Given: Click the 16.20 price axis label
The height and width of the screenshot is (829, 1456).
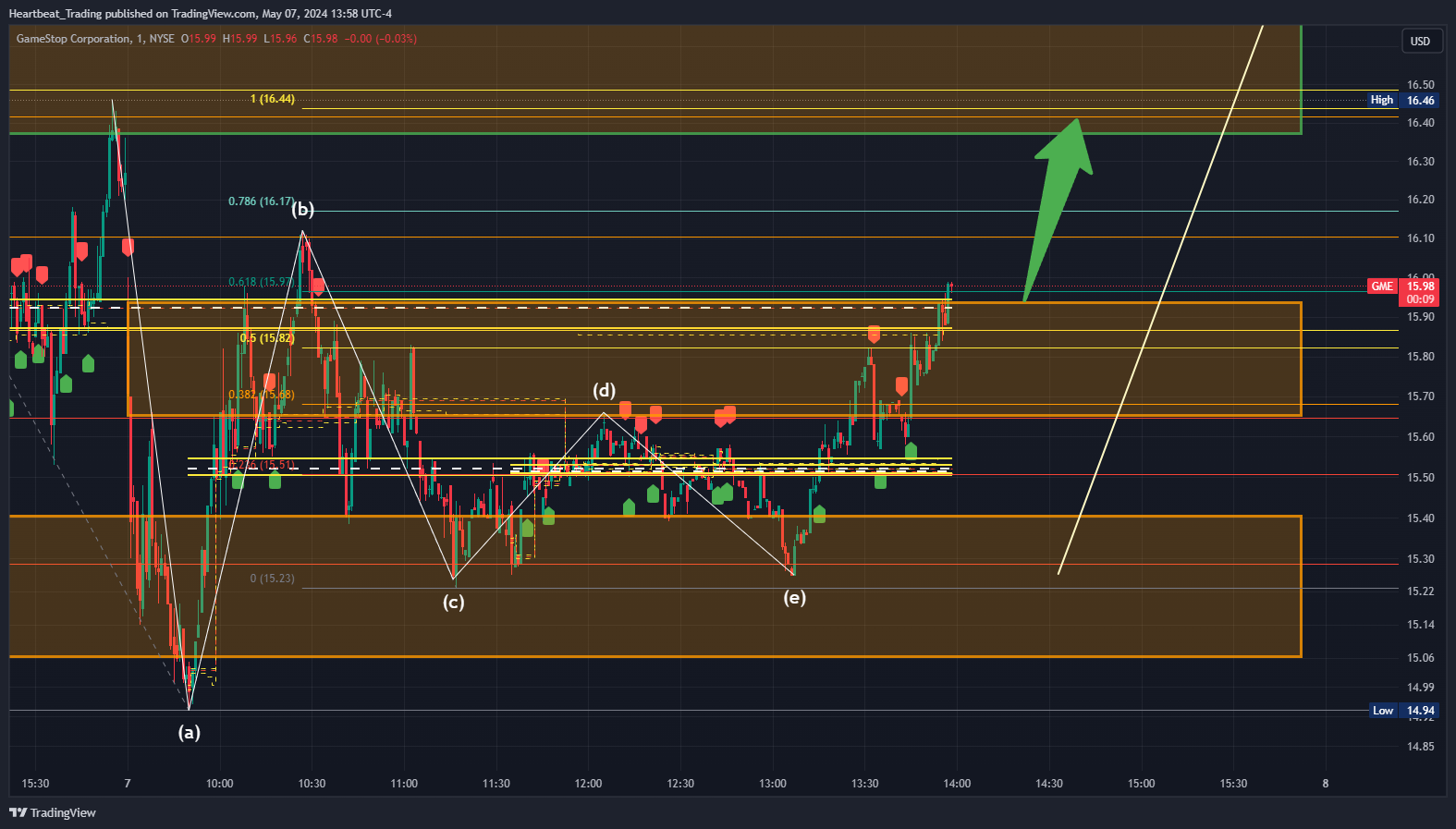Looking at the screenshot, I should click(x=1421, y=200).
